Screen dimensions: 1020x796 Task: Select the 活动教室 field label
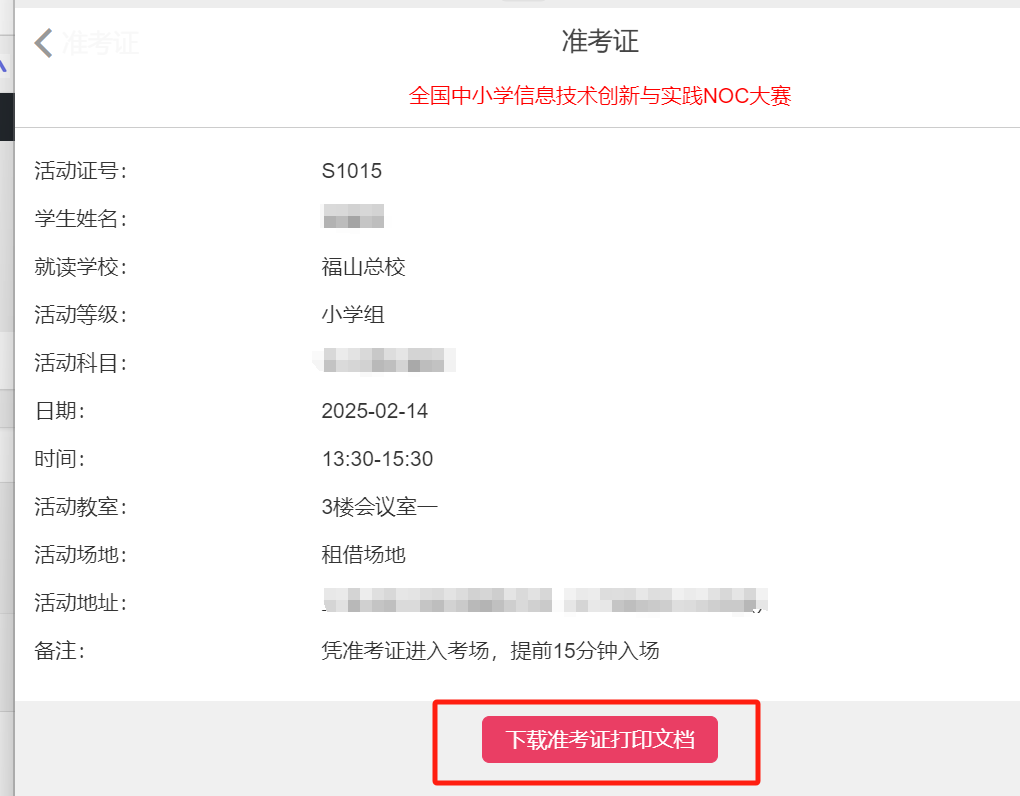(x=81, y=507)
